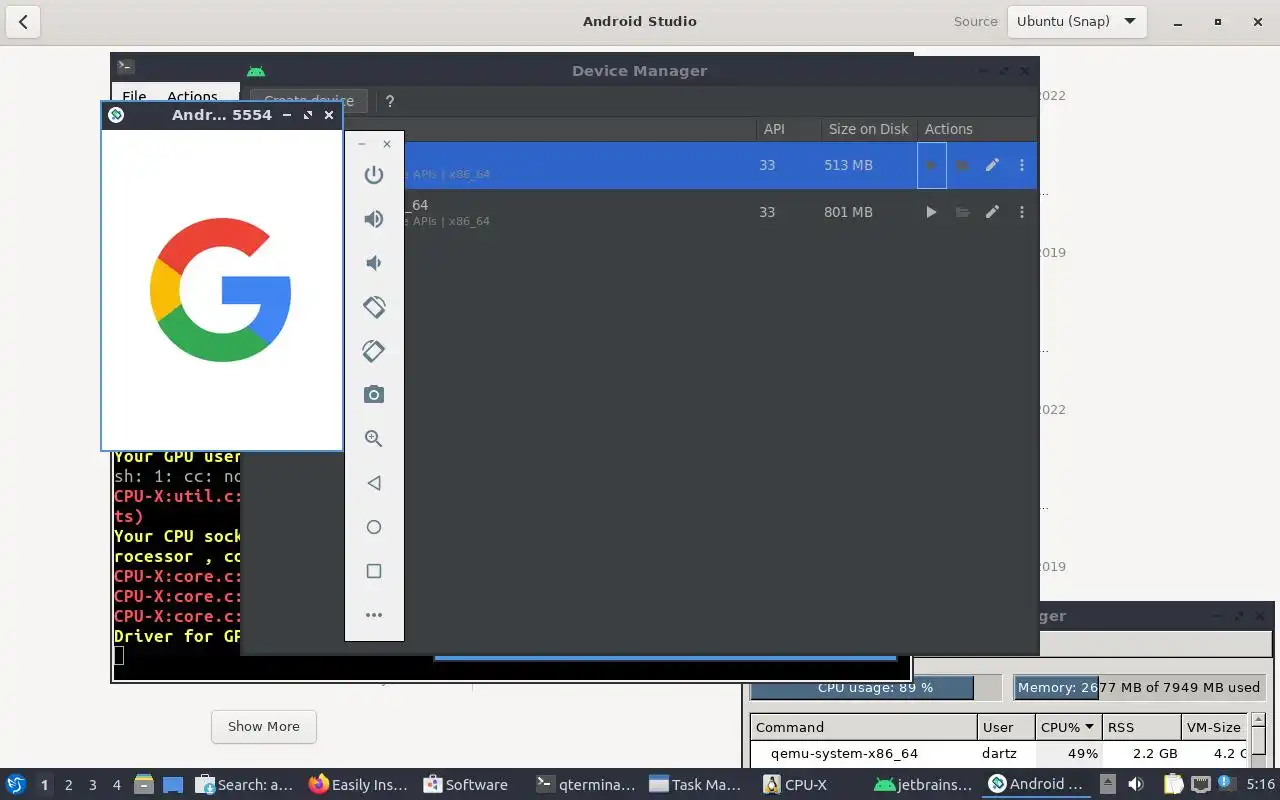Rotate the emulator left

374,307
